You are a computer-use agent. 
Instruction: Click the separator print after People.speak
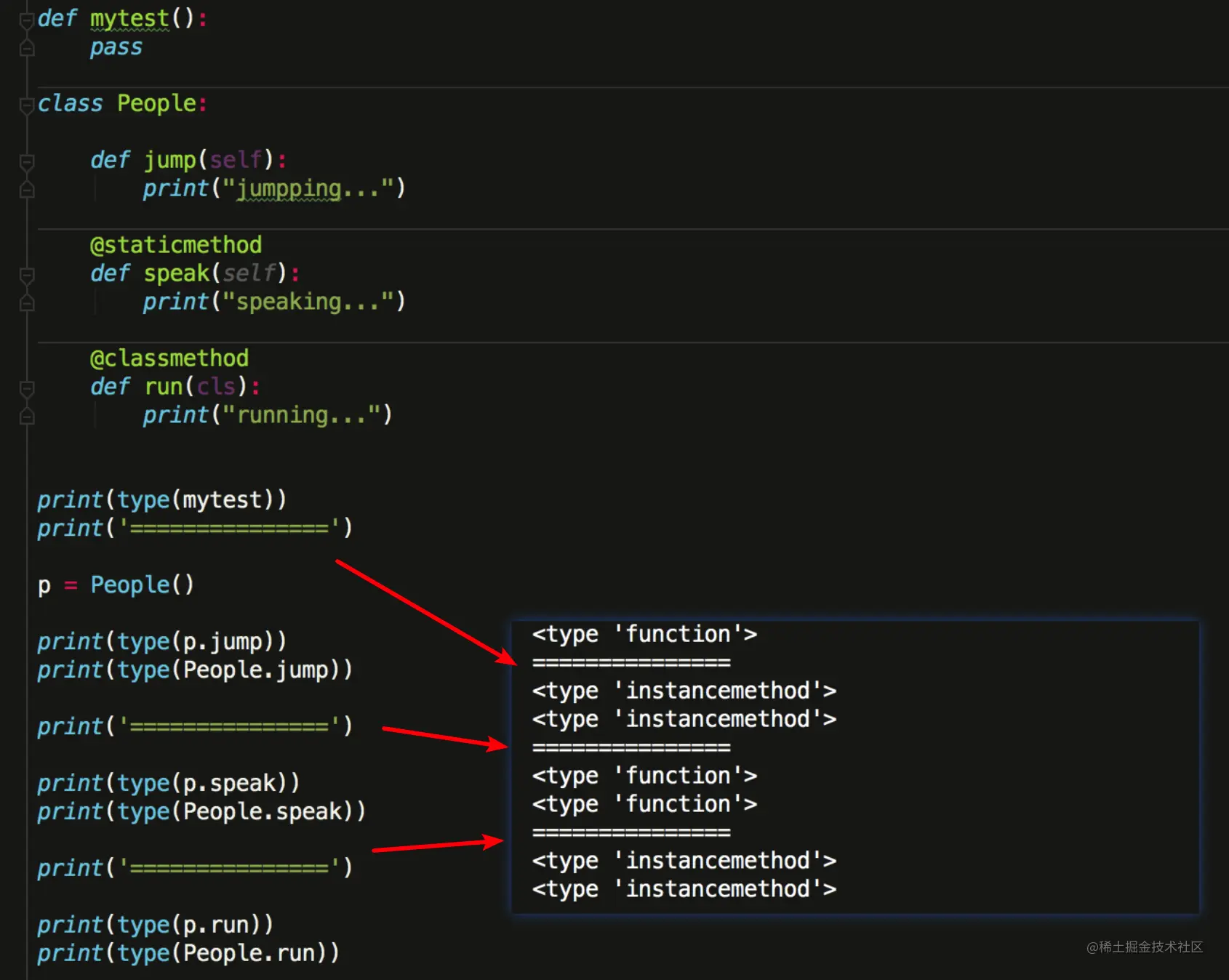[195, 868]
